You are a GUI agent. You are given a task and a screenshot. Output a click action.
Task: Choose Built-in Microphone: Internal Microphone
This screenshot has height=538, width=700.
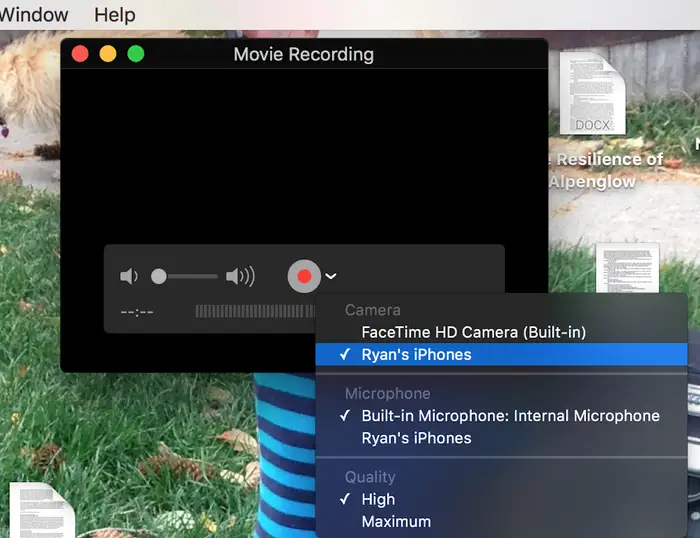pos(510,416)
